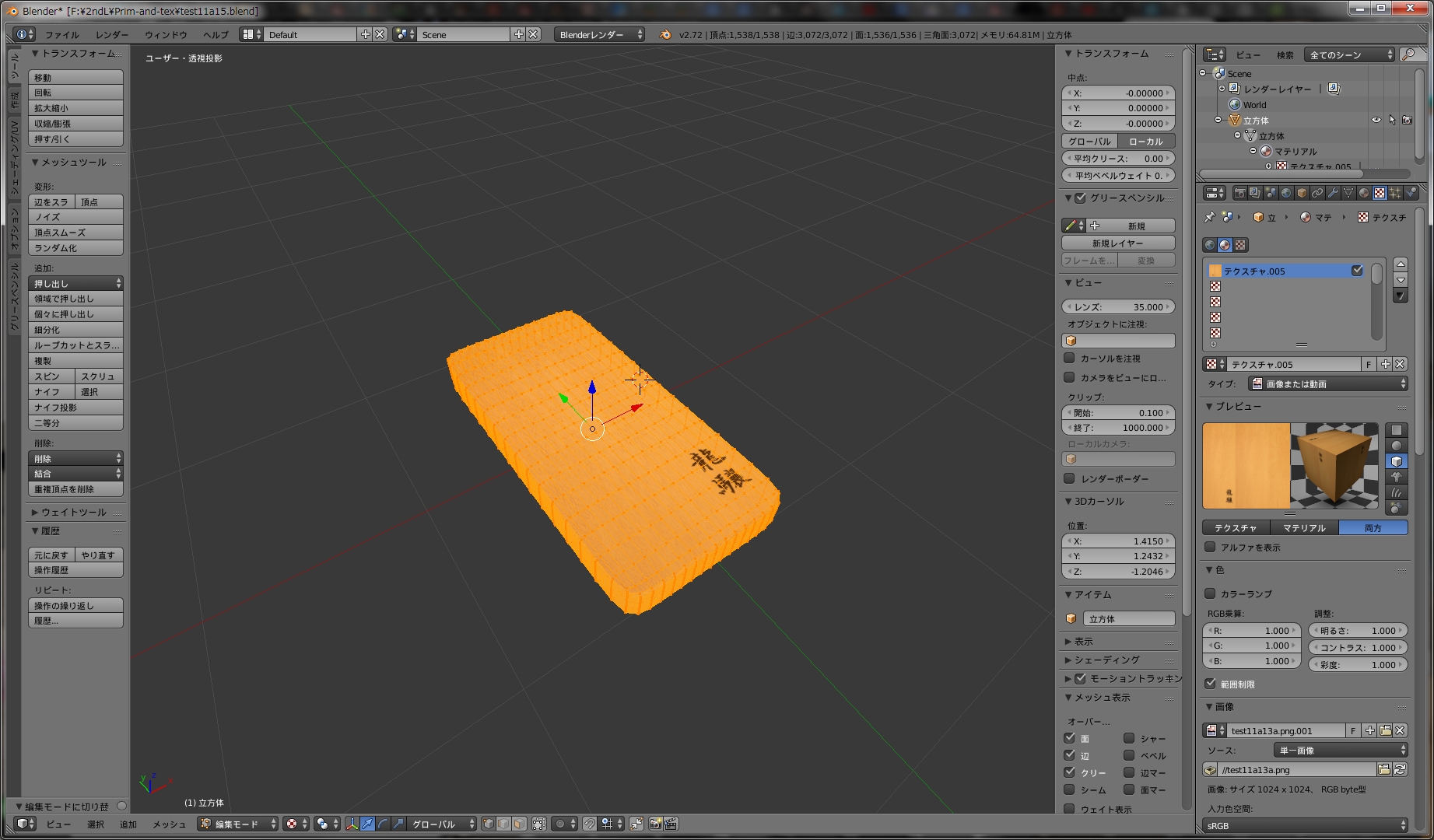The height and width of the screenshot is (840, 1434).
Task: Open the Particles properties tab
Action: tap(1395, 193)
